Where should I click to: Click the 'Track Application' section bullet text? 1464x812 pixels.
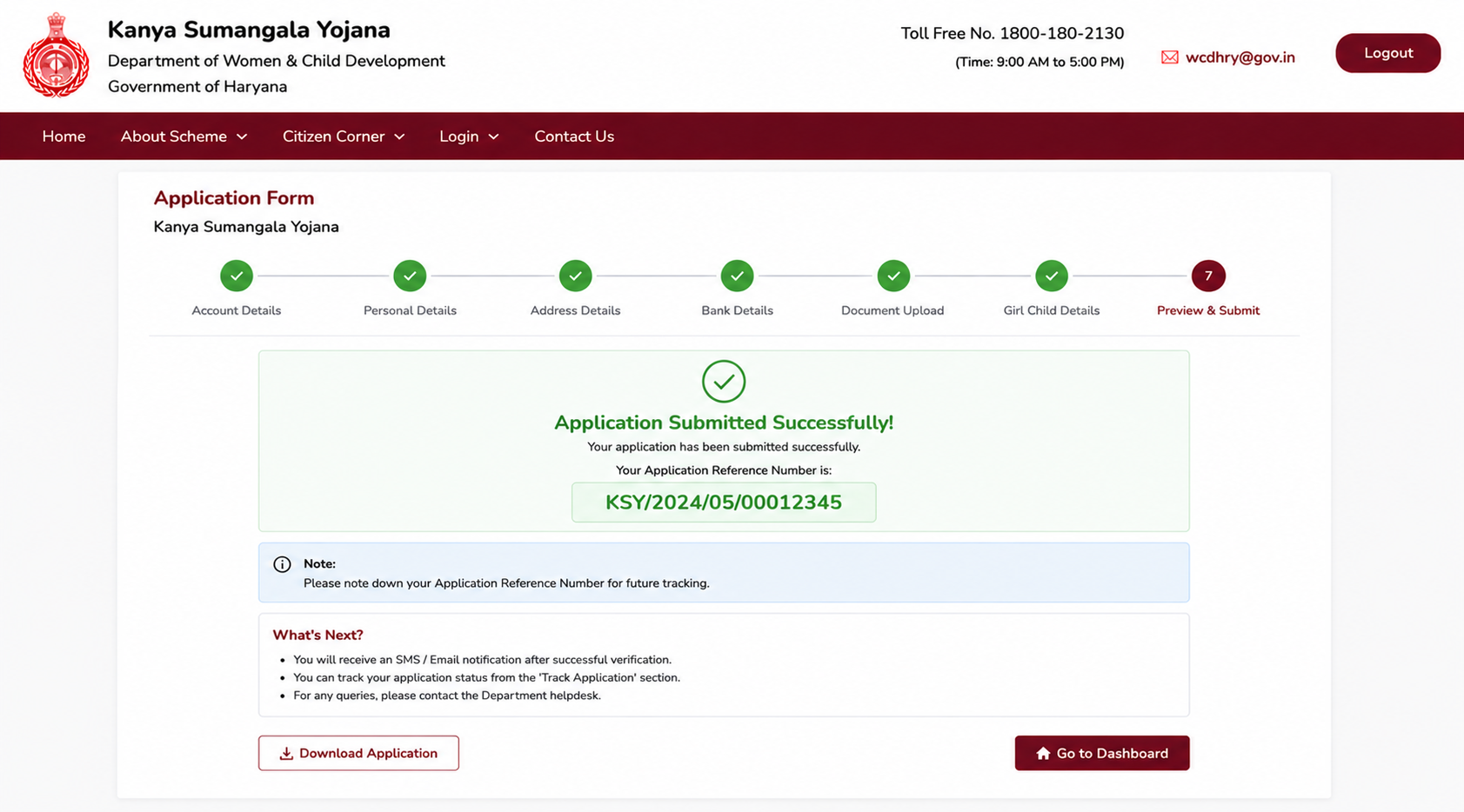(487, 677)
